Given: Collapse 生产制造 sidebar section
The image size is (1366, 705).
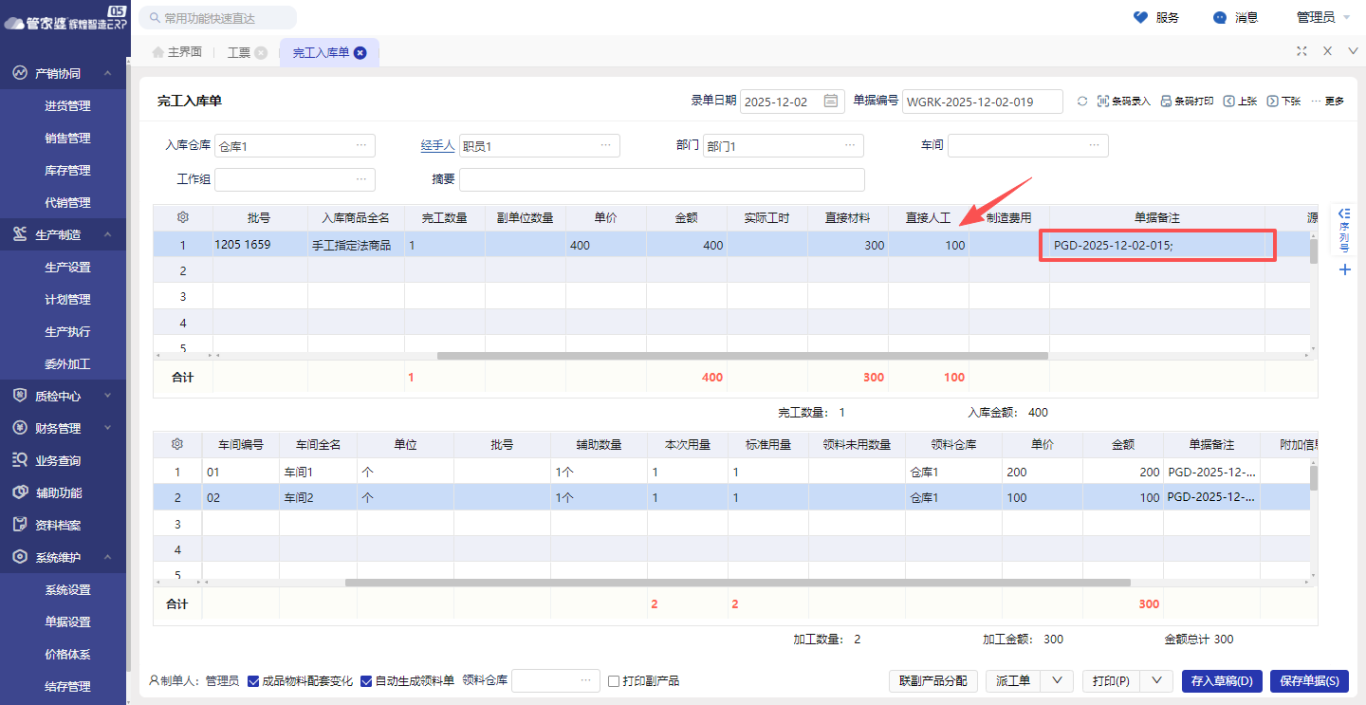Looking at the screenshot, I should pyautogui.click(x=107, y=235).
